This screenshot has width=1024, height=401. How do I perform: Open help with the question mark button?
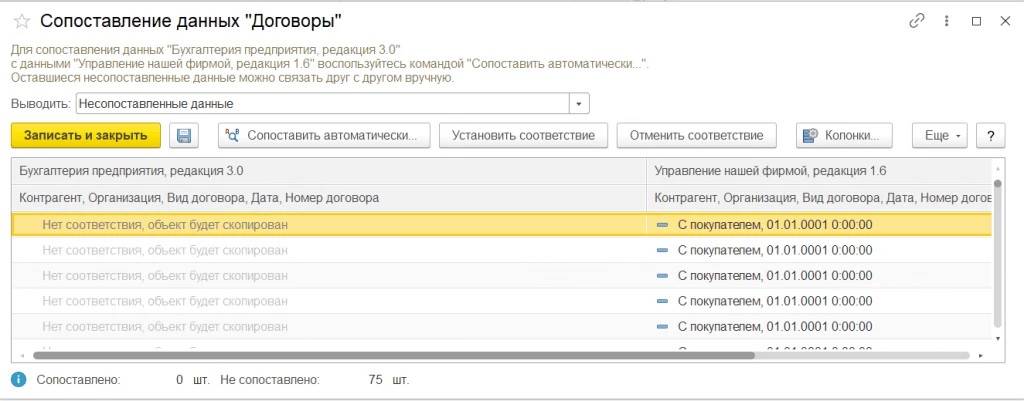[x=991, y=136]
